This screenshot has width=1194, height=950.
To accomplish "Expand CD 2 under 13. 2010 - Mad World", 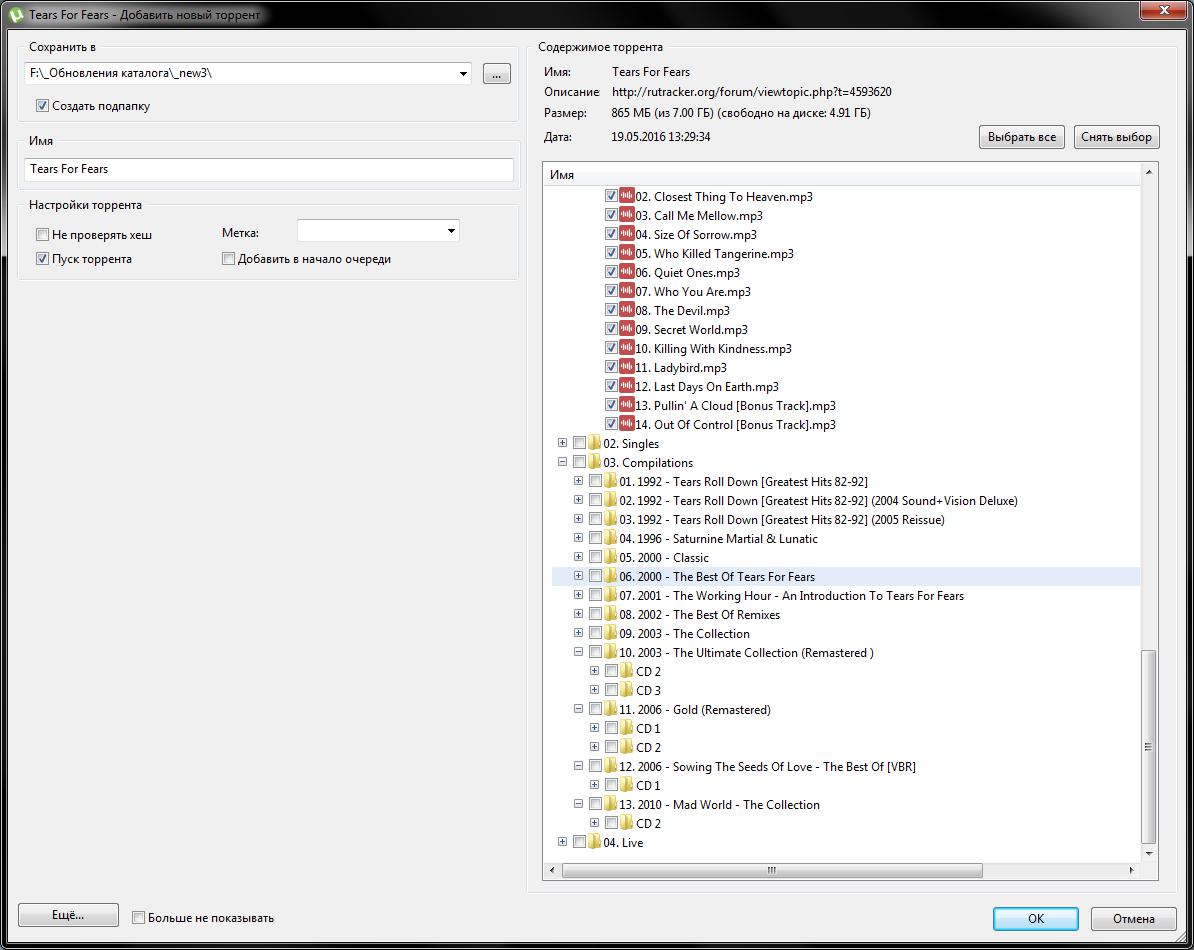I will (594, 822).
